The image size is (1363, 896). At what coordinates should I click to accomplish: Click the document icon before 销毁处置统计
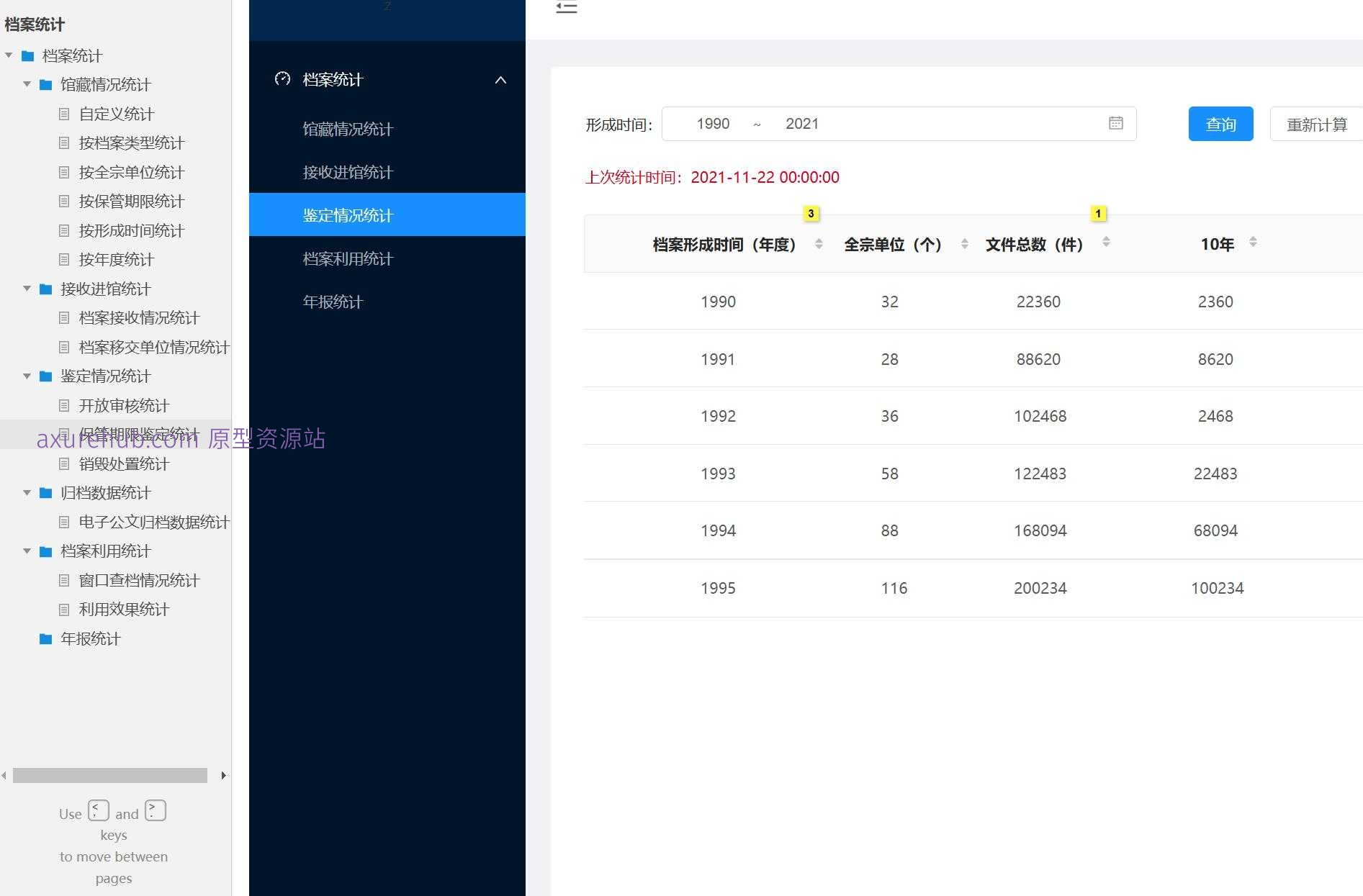click(64, 463)
